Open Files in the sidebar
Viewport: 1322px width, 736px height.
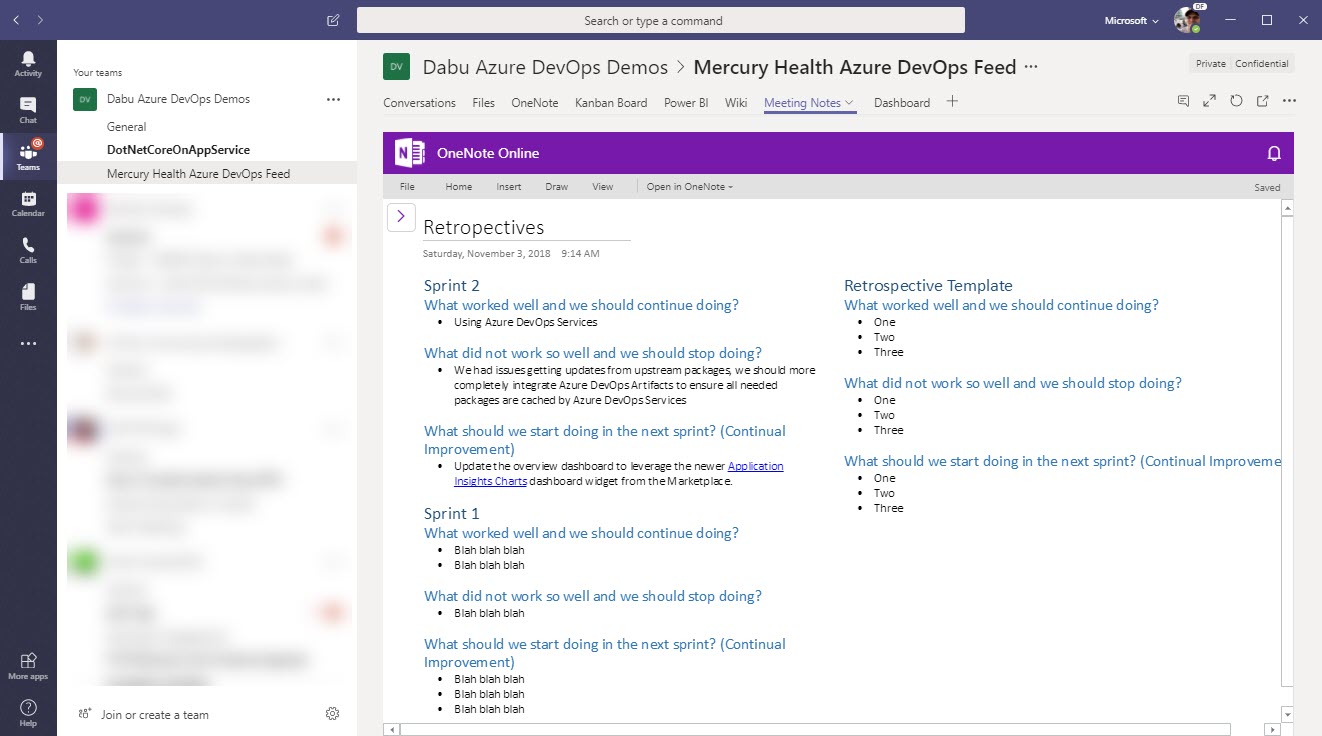28,297
